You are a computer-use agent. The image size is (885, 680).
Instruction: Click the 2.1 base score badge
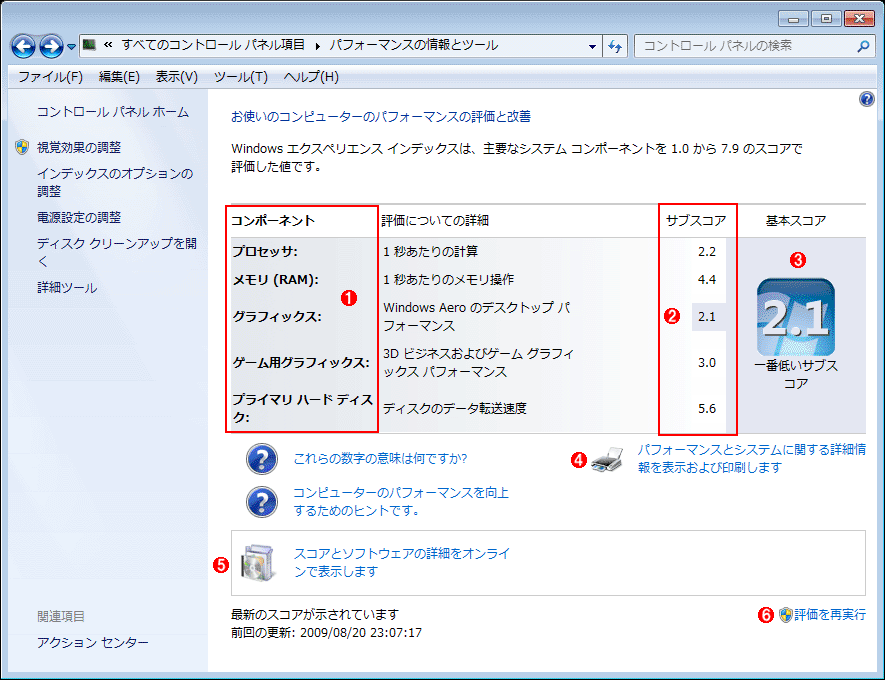click(x=796, y=317)
